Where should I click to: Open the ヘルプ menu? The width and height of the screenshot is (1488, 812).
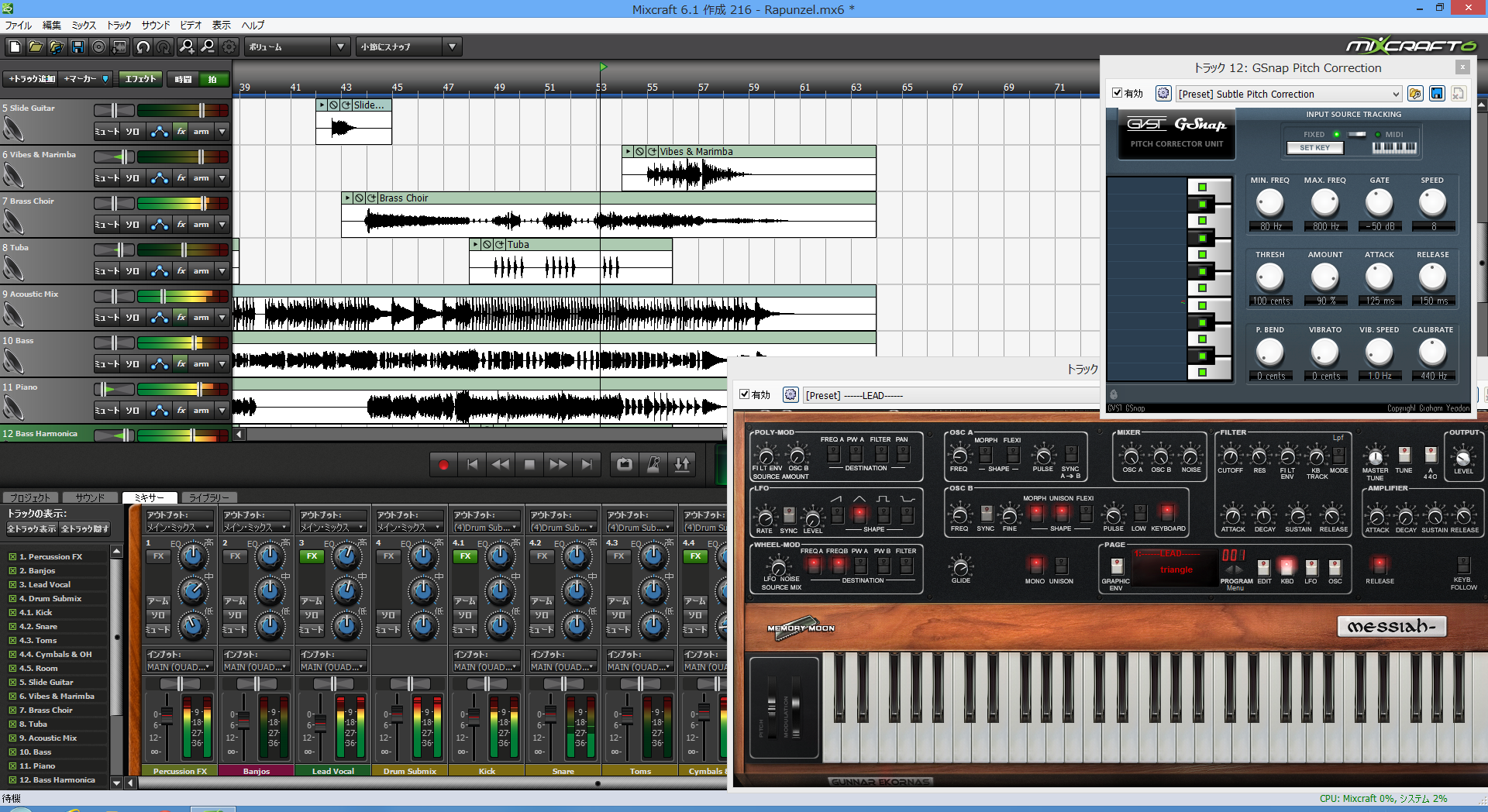point(253,26)
